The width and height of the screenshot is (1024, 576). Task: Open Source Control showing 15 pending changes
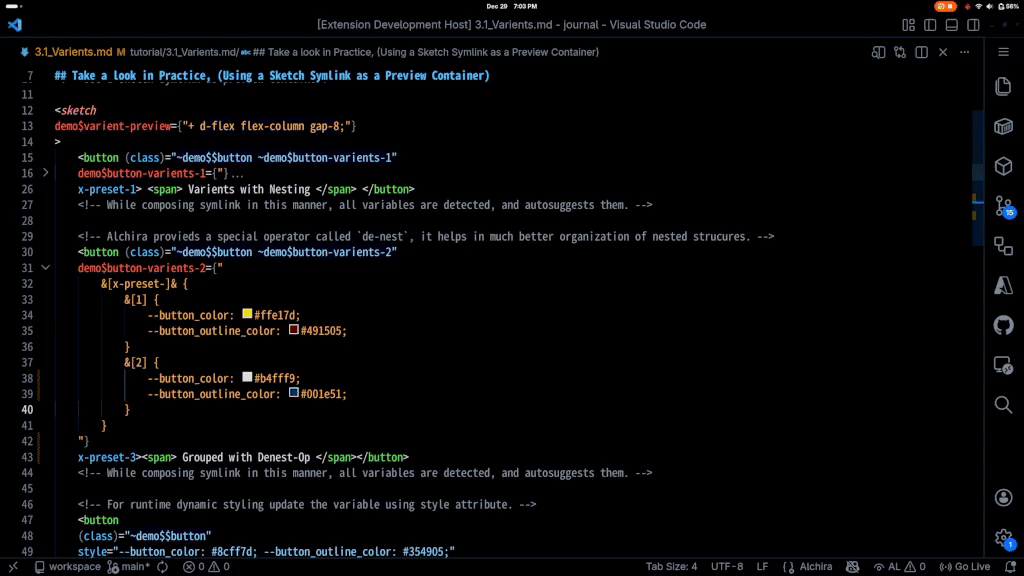pyautogui.click(x=1004, y=206)
